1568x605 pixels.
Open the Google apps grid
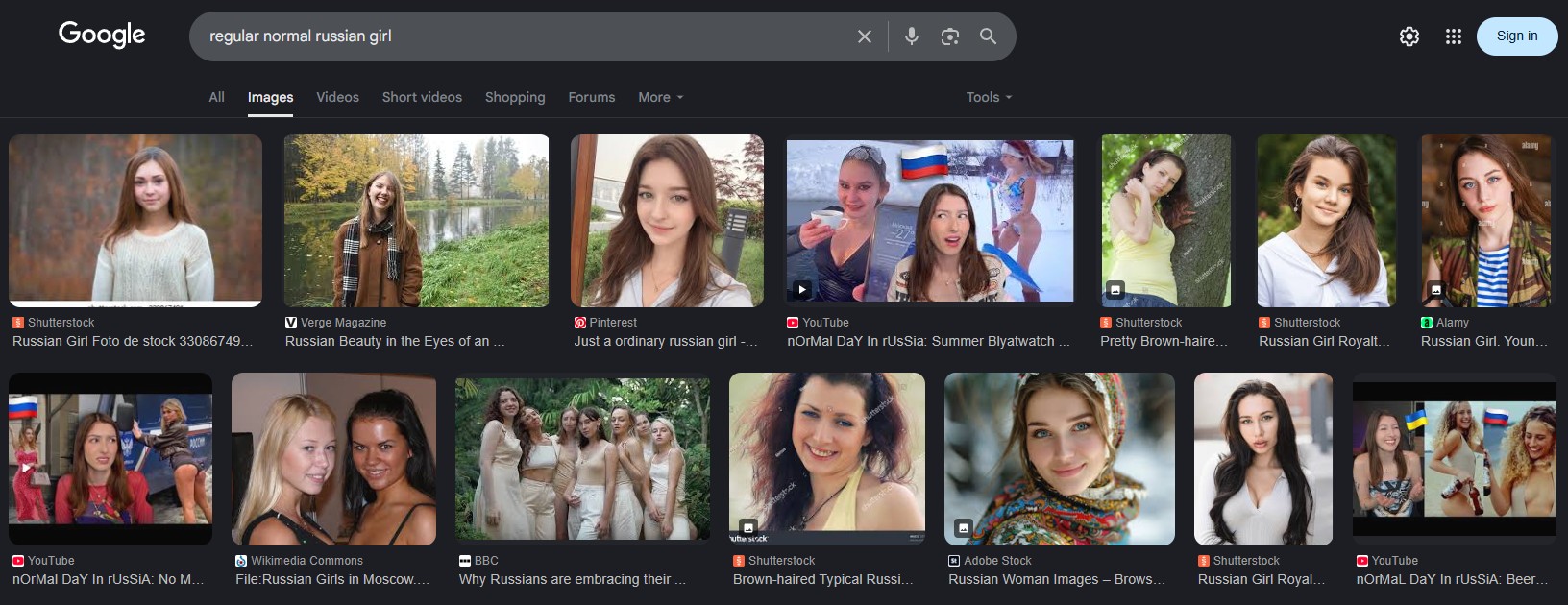pyautogui.click(x=1454, y=36)
